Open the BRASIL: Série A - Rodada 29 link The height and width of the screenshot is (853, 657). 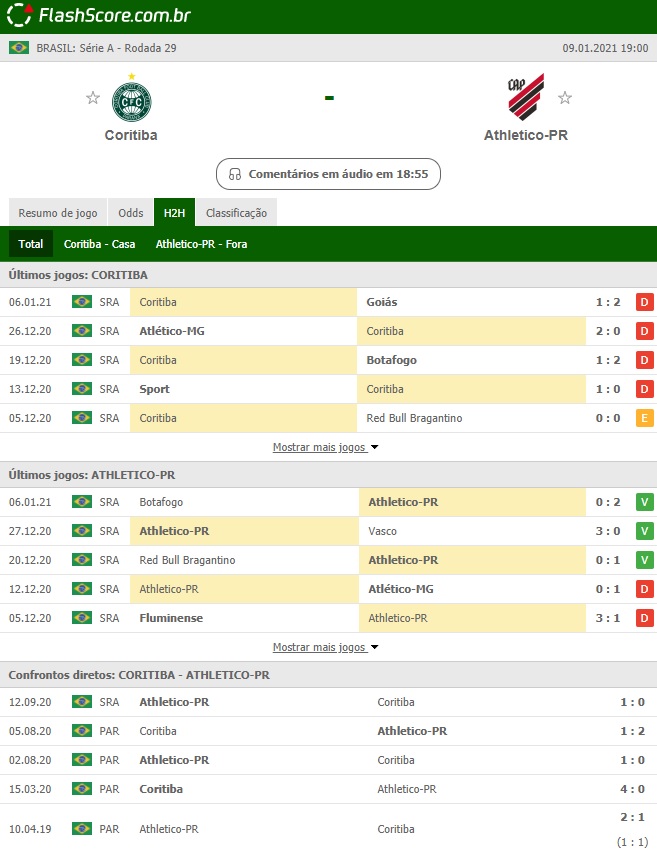pos(107,48)
